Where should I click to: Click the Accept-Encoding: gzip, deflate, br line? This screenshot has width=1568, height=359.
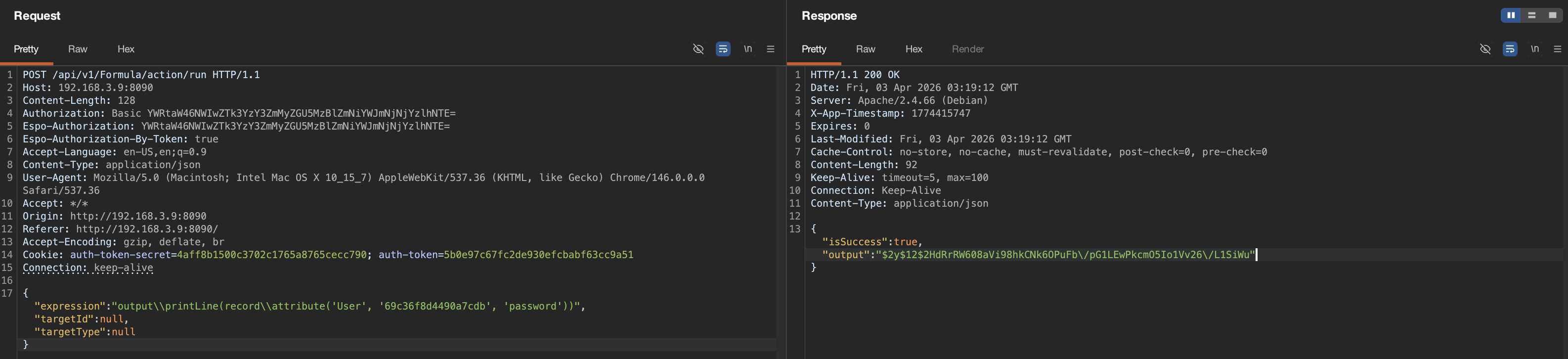point(124,242)
